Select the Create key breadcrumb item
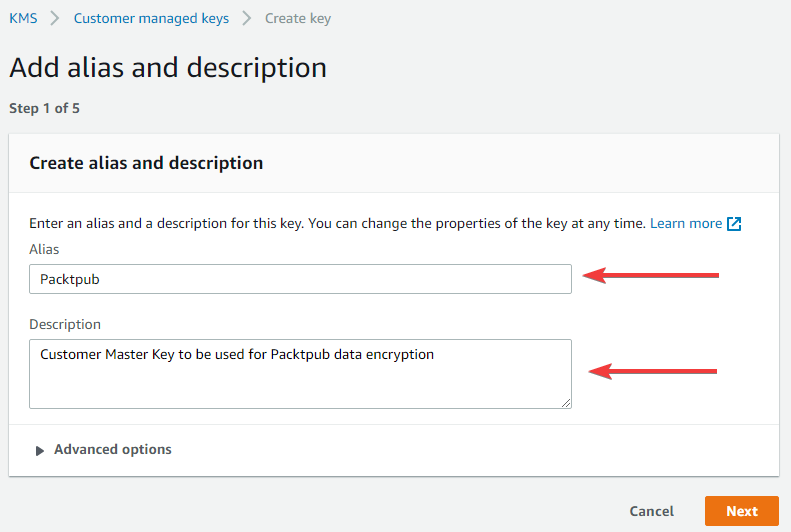The width and height of the screenshot is (791, 532). pos(298,18)
